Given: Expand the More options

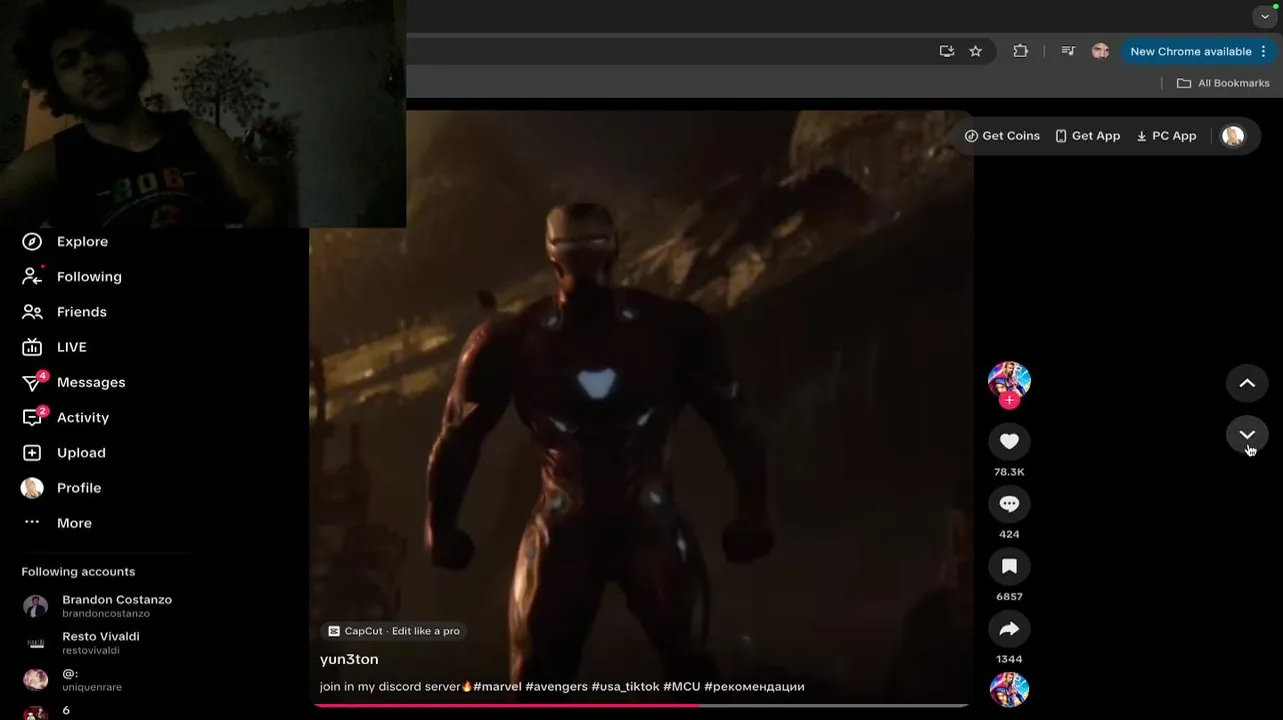Looking at the screenshot, I should coord(57,523).
